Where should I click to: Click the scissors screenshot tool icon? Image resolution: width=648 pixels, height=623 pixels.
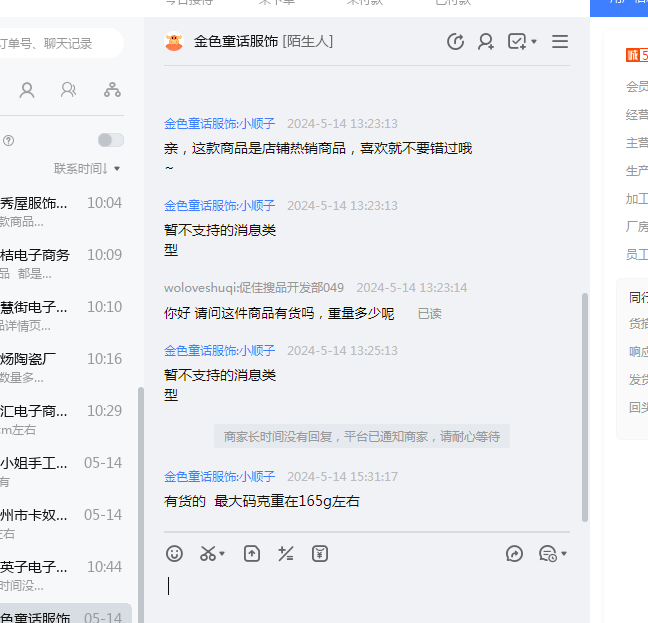(208, 553)
